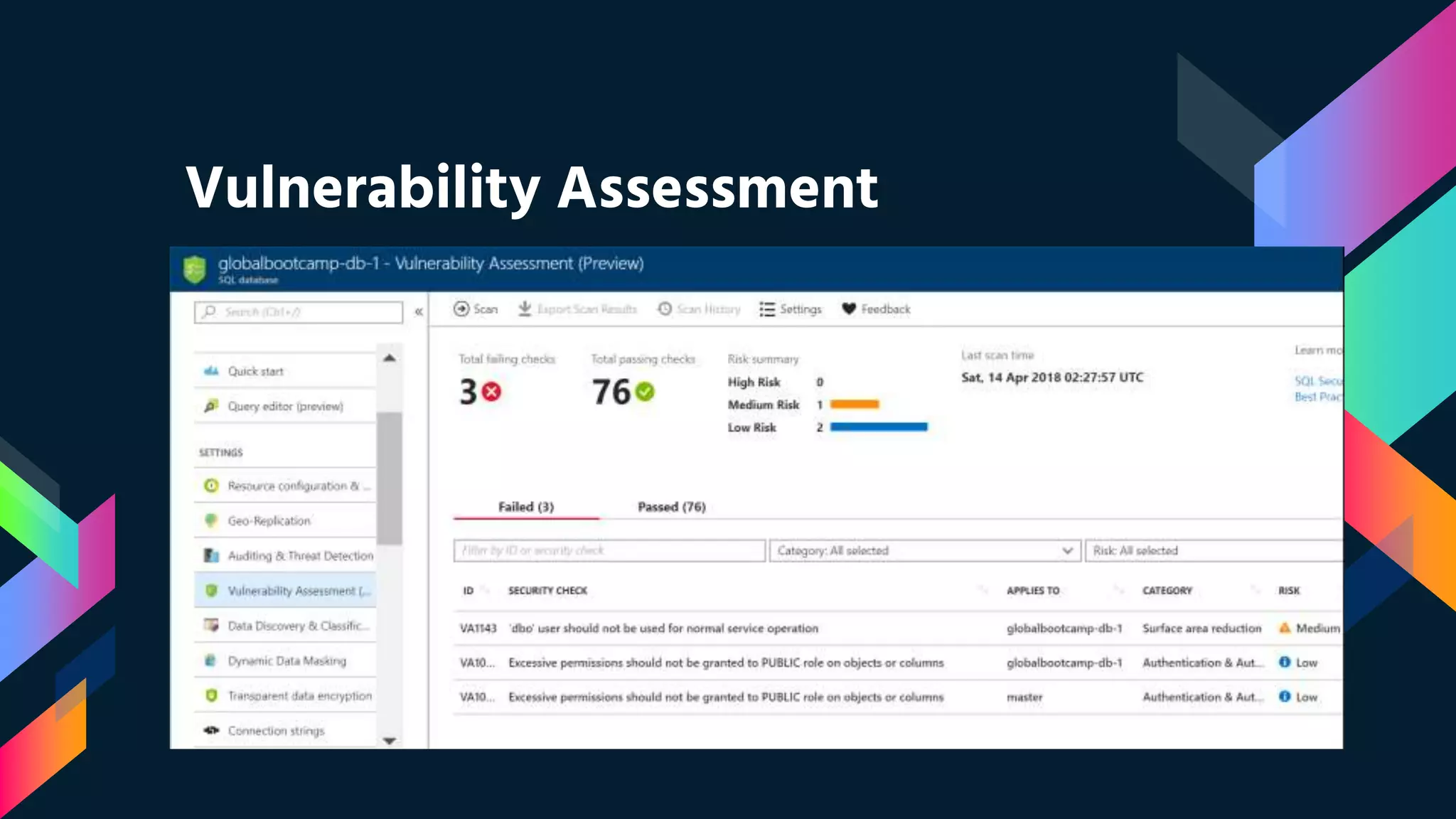The height and width of the screenshot is (819, 1456).
Task: Select Quick start in the sidebar
Action: (285, 371)
